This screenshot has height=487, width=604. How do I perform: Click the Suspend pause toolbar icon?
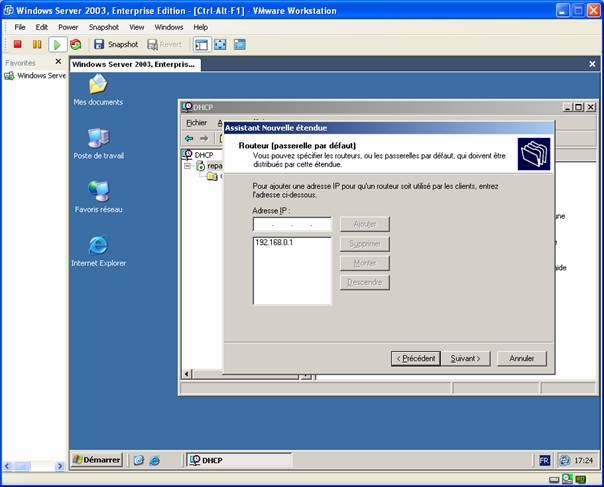tap(37, 44)
